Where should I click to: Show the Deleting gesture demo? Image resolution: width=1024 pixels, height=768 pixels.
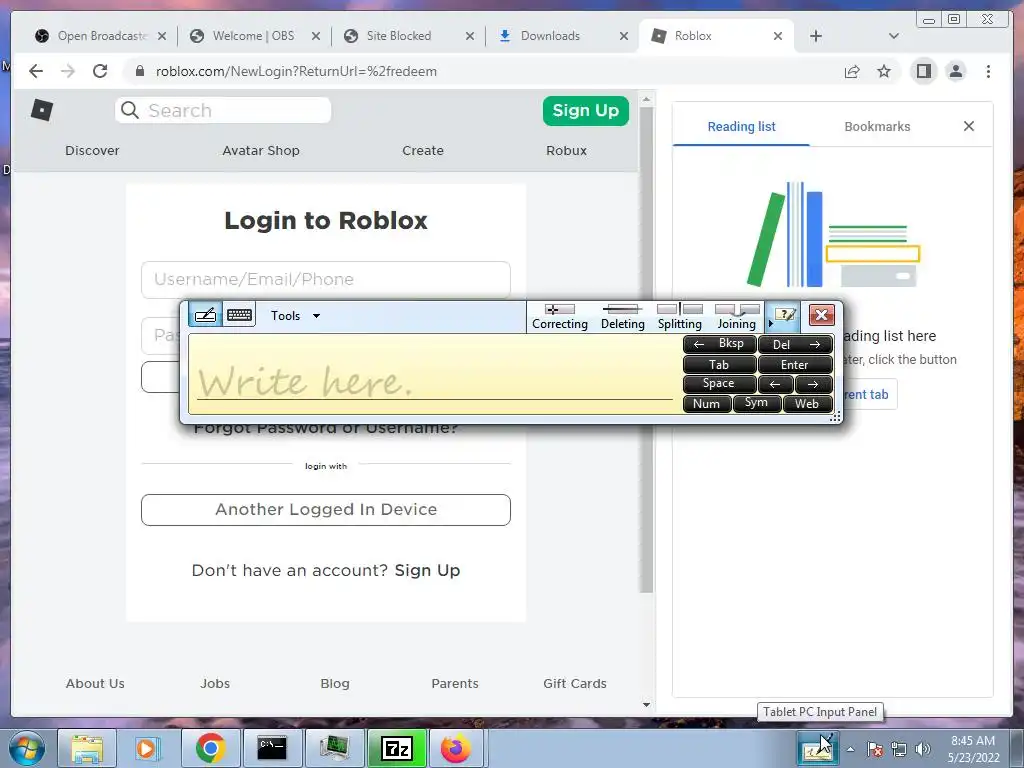[x=622, y=317]
